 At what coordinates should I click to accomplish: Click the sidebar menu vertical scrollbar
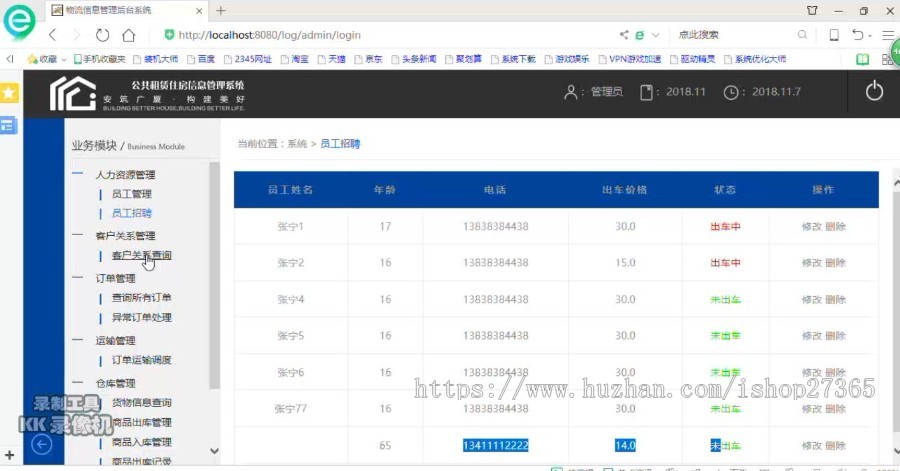click(214, 275)
